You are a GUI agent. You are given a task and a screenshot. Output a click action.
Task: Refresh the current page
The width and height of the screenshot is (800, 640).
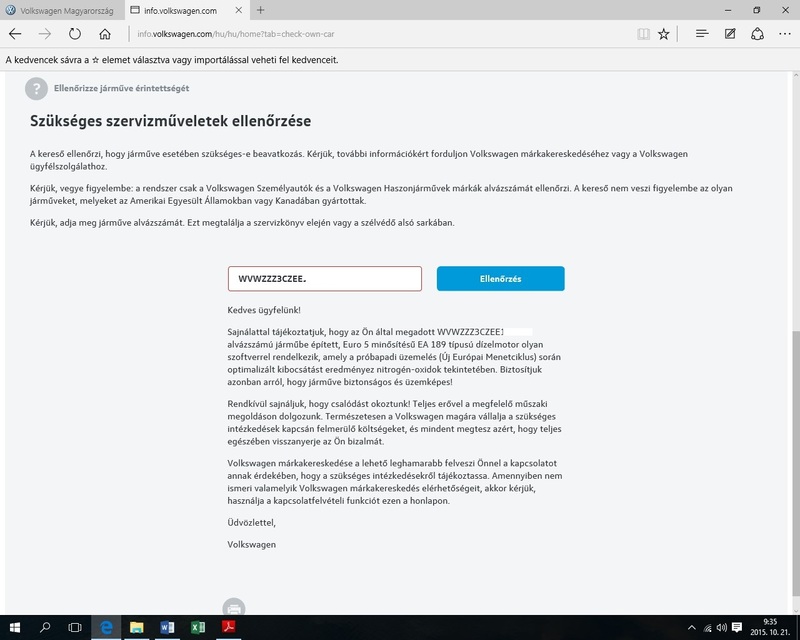pyautogui.click(x=74, y=34)
